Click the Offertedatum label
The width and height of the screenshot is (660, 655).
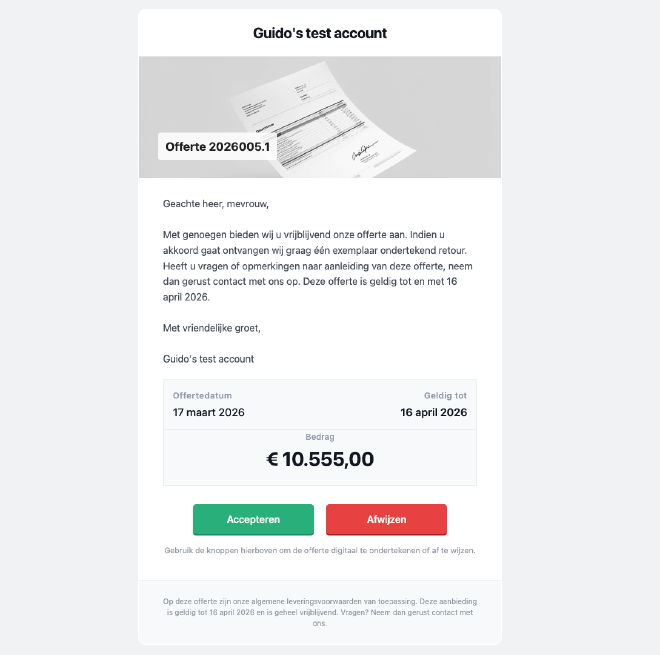[x=202, y=396]
